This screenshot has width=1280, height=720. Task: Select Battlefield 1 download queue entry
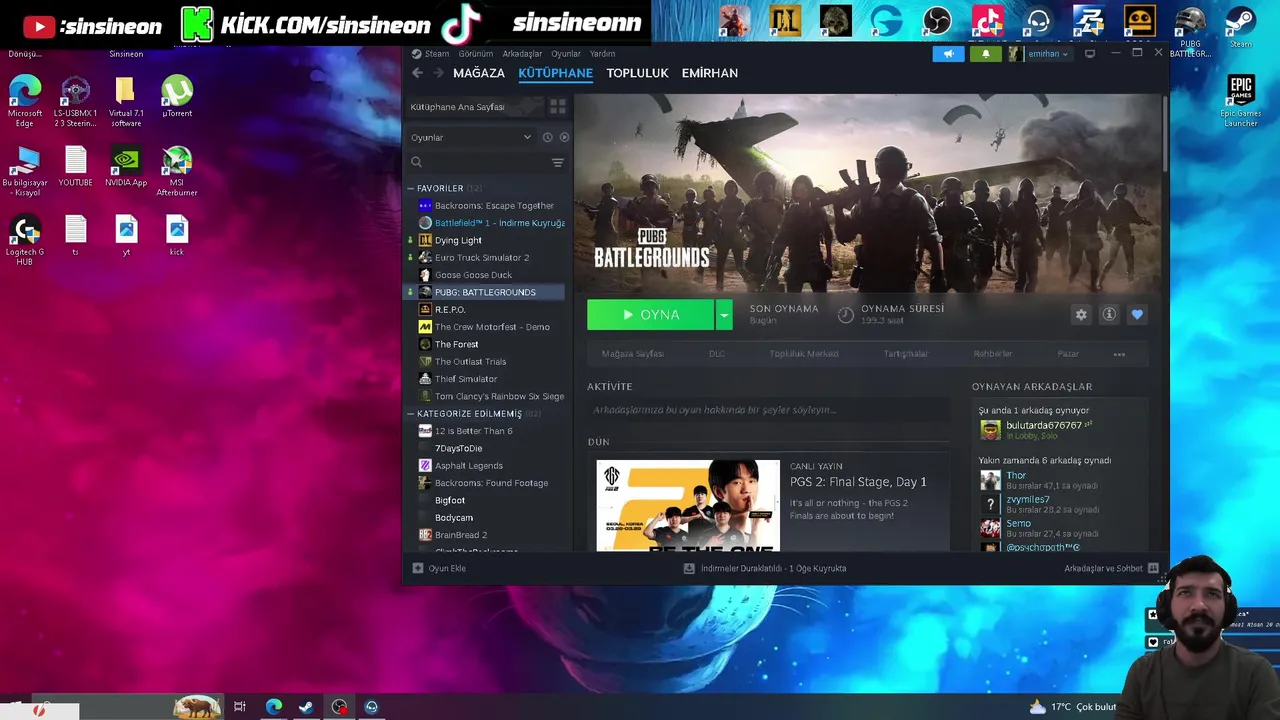pos(499,223)
